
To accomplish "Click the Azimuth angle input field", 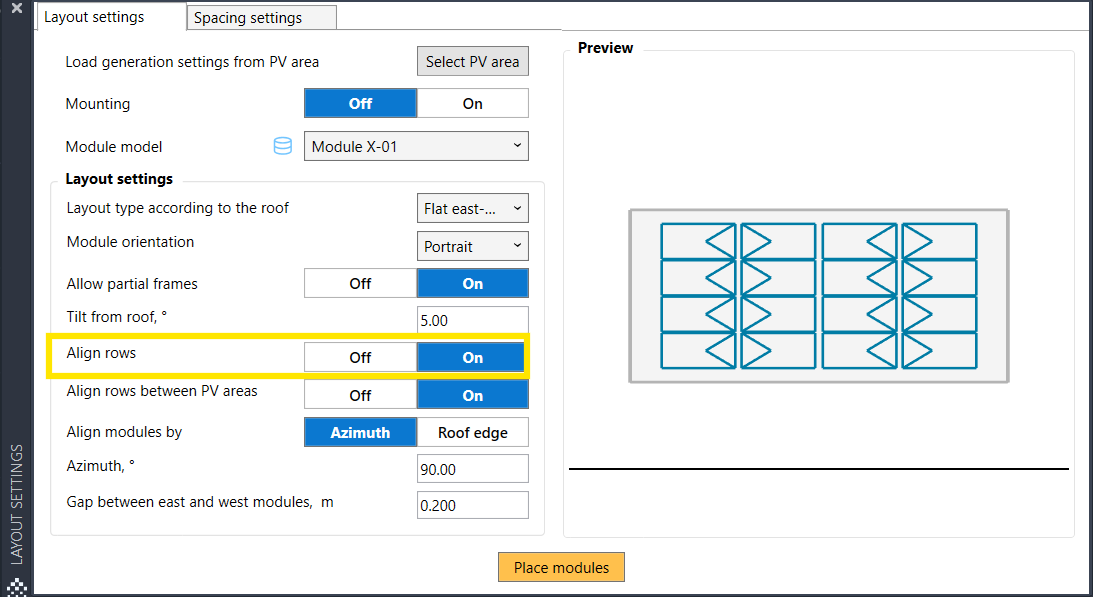I will point(473,469).
